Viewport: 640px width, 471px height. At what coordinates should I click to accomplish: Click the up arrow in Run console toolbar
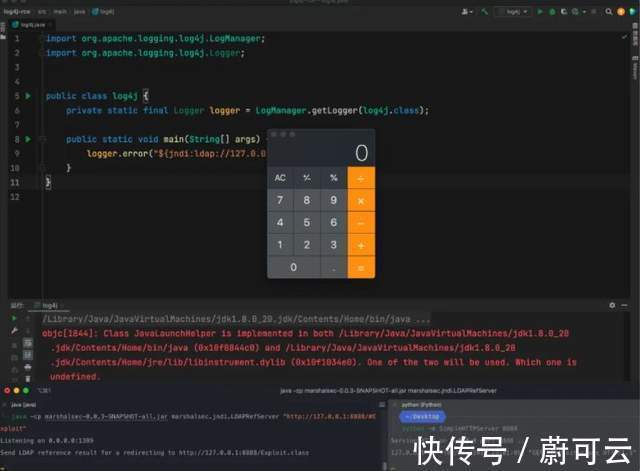28,318
